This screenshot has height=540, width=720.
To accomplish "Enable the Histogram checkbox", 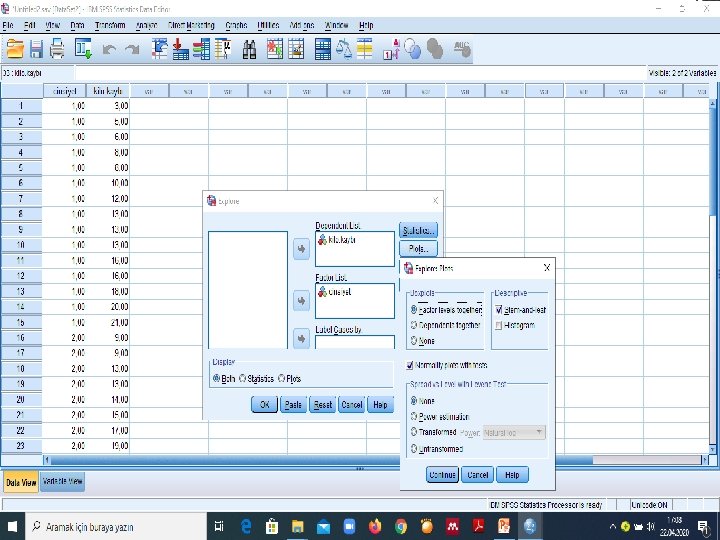I will point(499,325).
